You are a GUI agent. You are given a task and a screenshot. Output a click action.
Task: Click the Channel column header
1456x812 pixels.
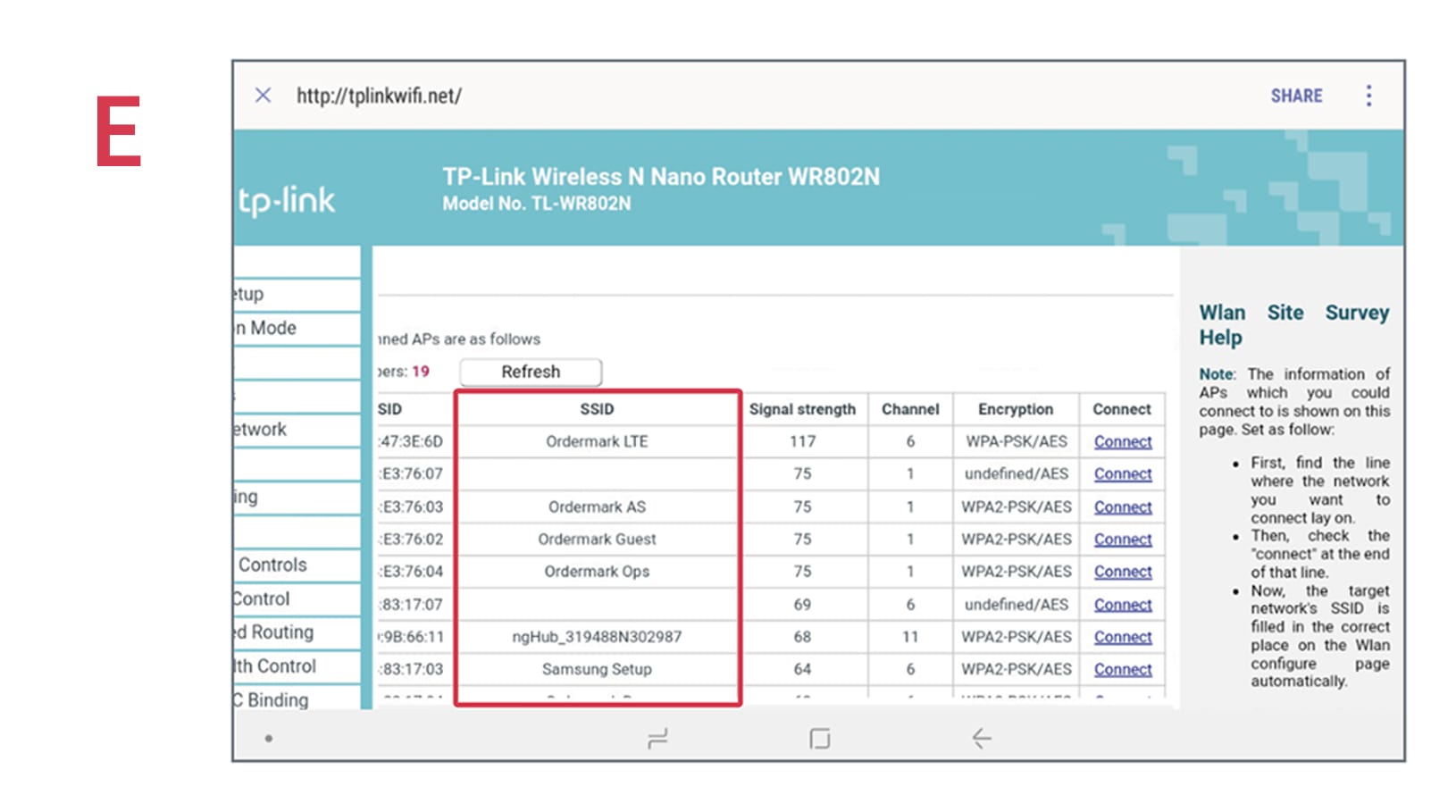(x=910, y=409)
